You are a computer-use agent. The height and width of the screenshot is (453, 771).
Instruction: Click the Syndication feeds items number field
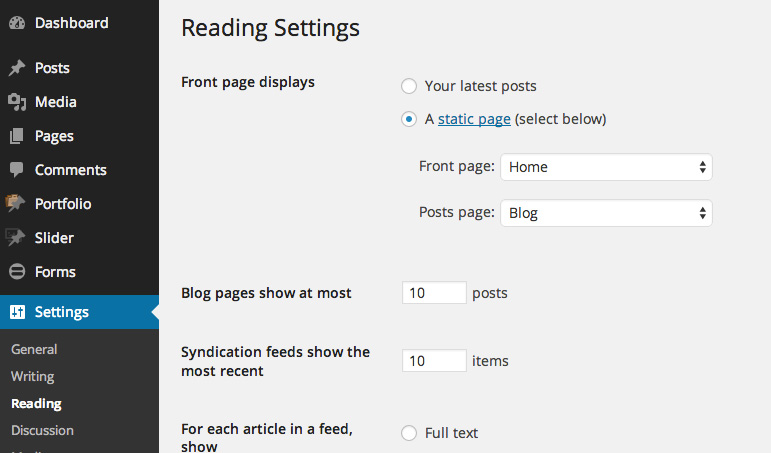434,361
